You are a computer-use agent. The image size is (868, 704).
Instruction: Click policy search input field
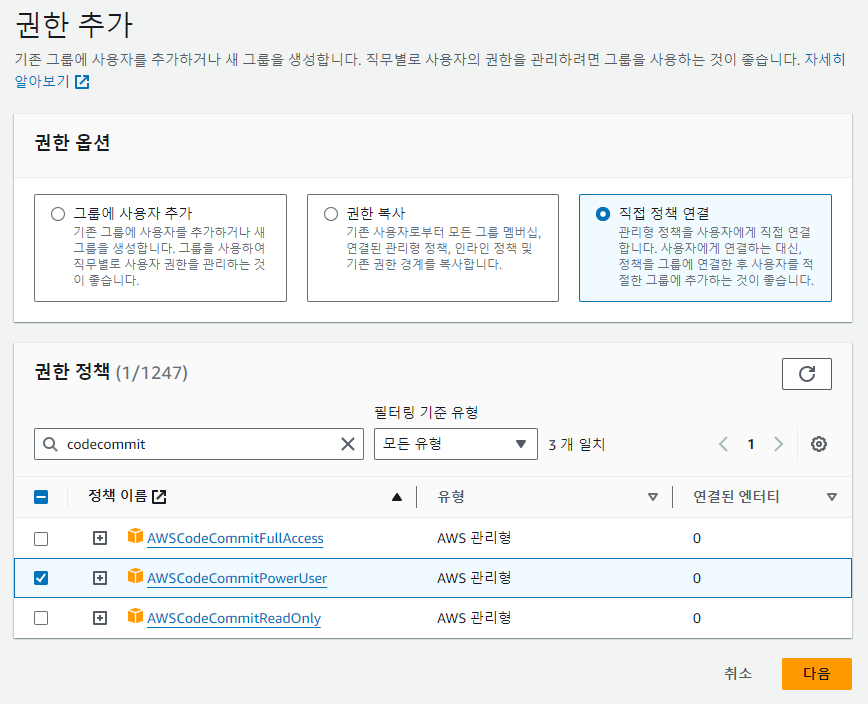tap(199, 444)
